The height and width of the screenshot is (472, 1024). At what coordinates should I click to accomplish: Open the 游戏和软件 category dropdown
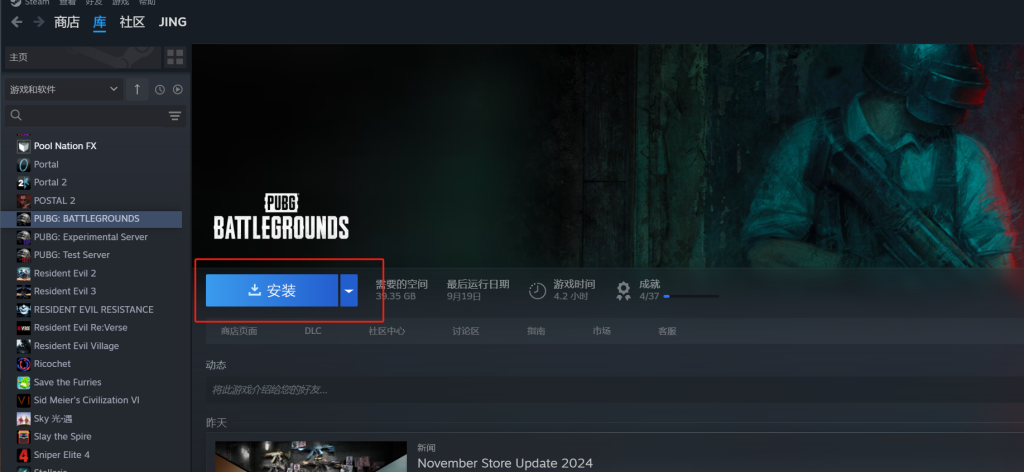point(64,89)
